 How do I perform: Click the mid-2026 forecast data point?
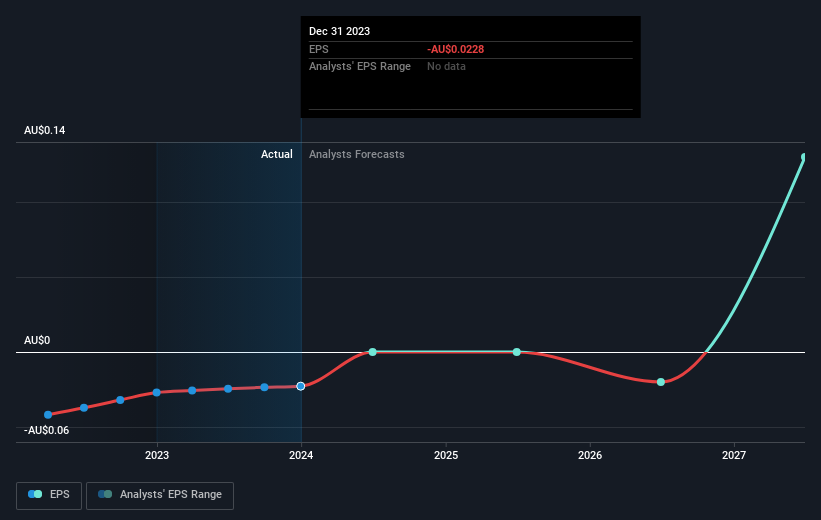pyautogui.click(x=661, y=382)
